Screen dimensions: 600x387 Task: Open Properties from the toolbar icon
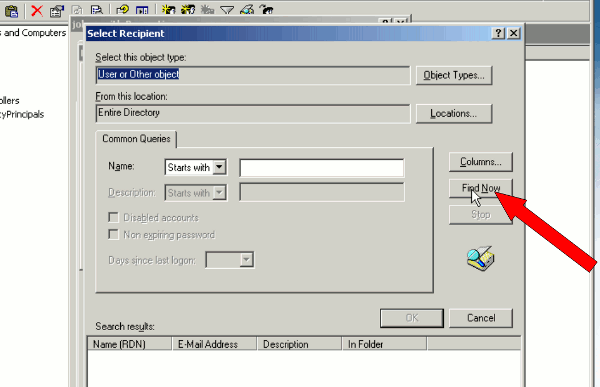tap(57, 11)
